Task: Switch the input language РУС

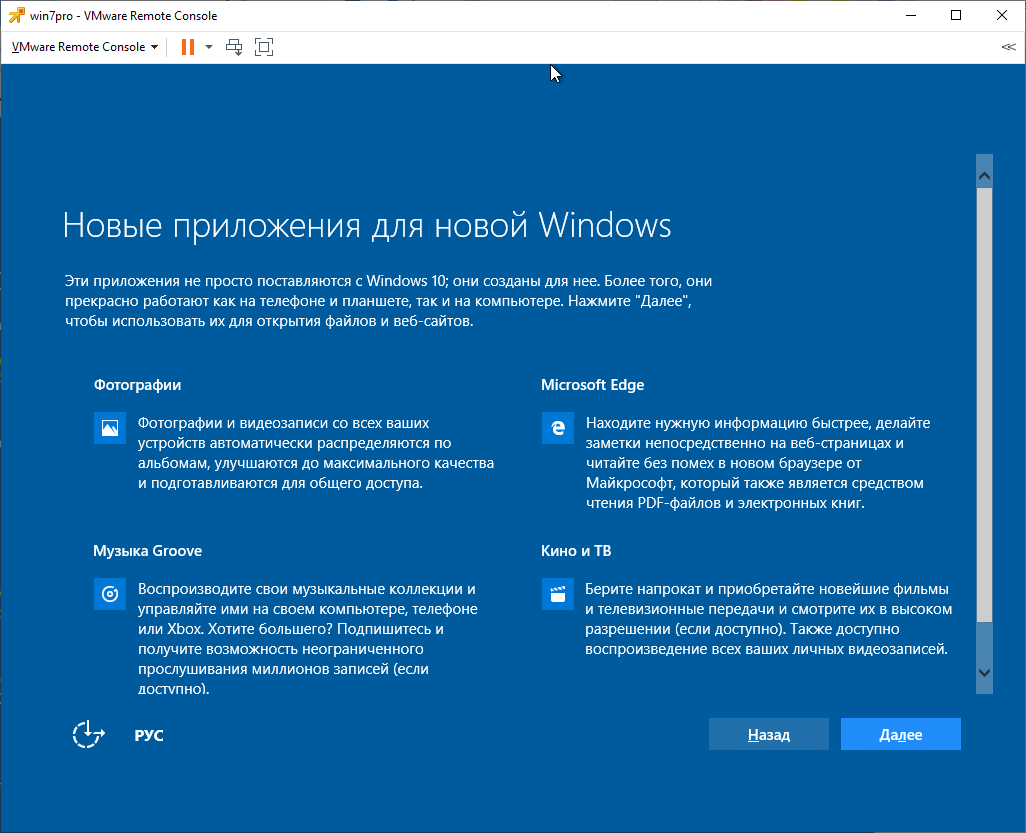Action: coord(149,736)
